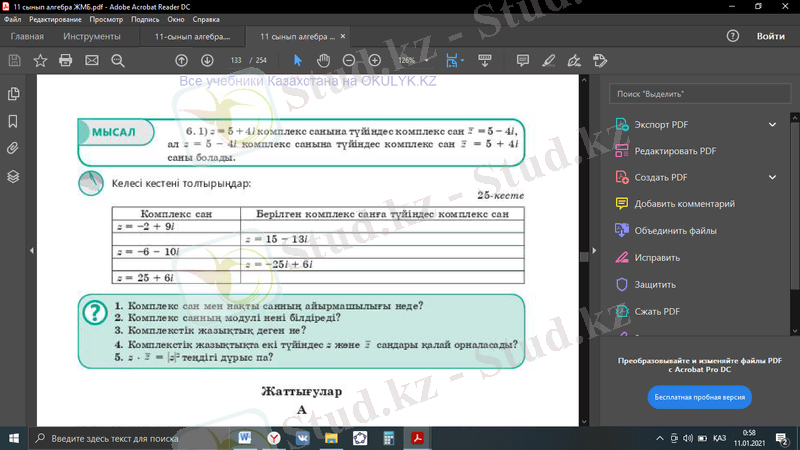Bookmark file with the star icon
The height and width of the screenshot is (450, 800).
point(40,60)
